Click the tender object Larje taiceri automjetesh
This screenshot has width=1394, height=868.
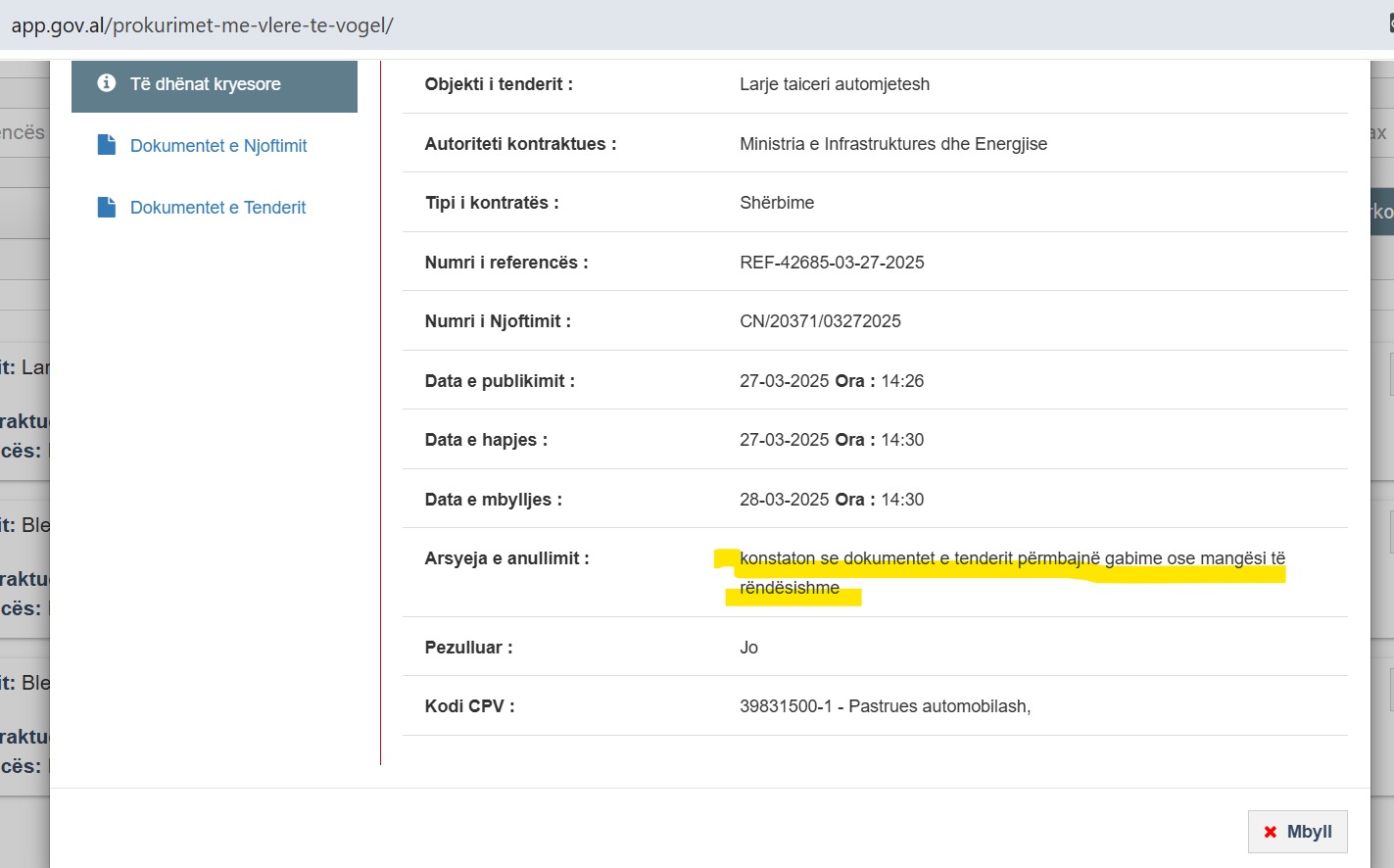(835, 84)
